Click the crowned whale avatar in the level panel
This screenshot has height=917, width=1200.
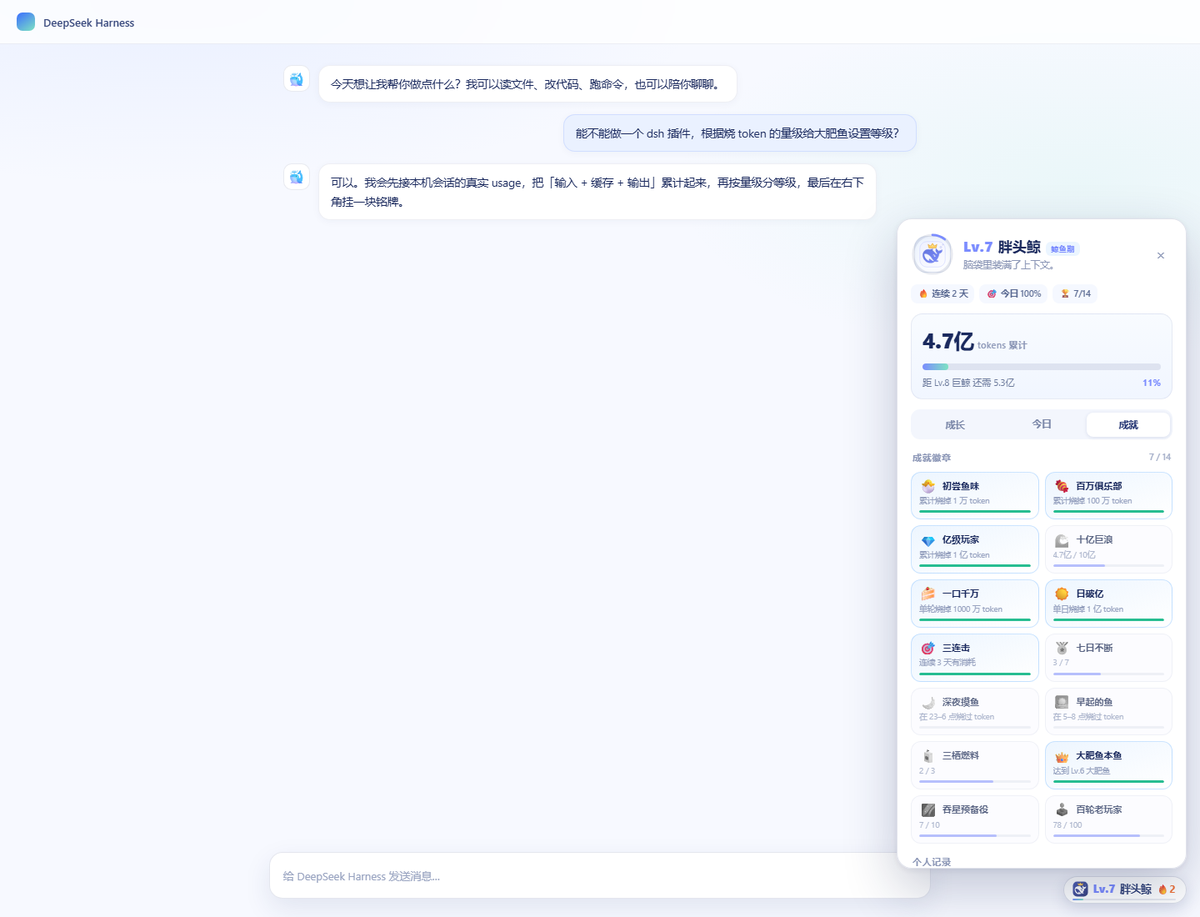coord(932,255)
